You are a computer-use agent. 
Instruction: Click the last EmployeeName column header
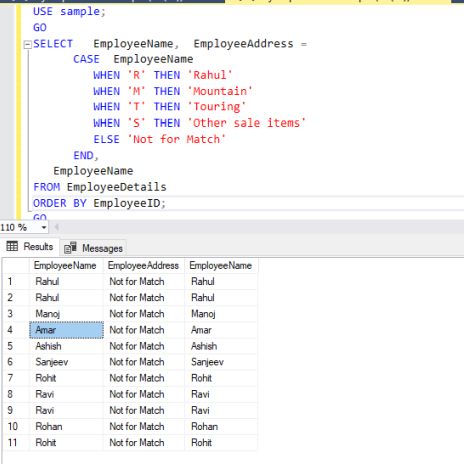(x=221, y=265)
